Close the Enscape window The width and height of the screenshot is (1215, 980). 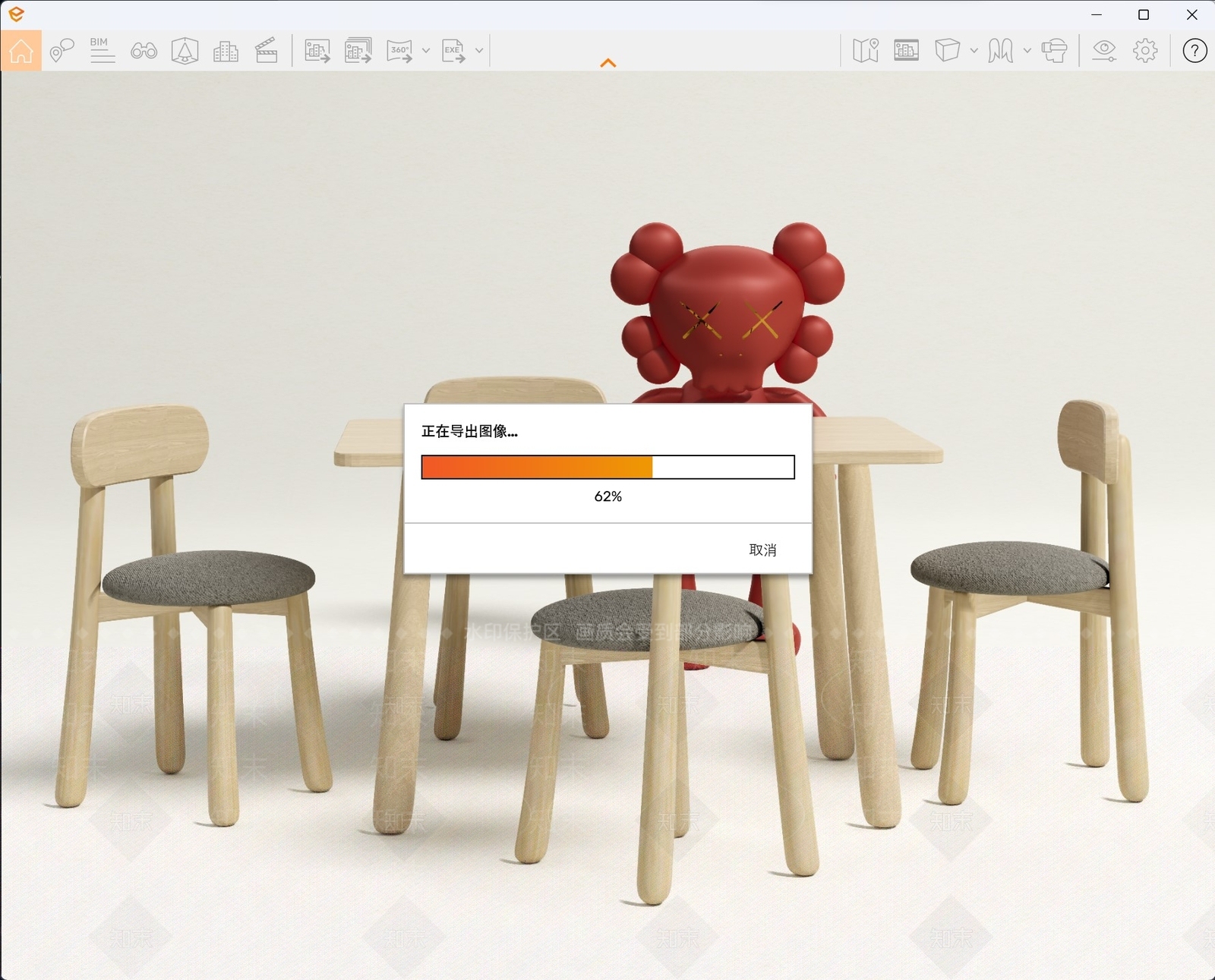(x=1191, y=14)
